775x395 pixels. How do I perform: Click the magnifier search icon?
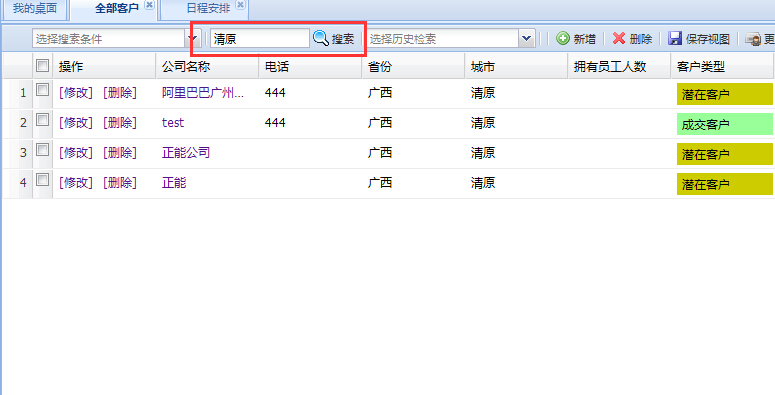pos(321,38)
